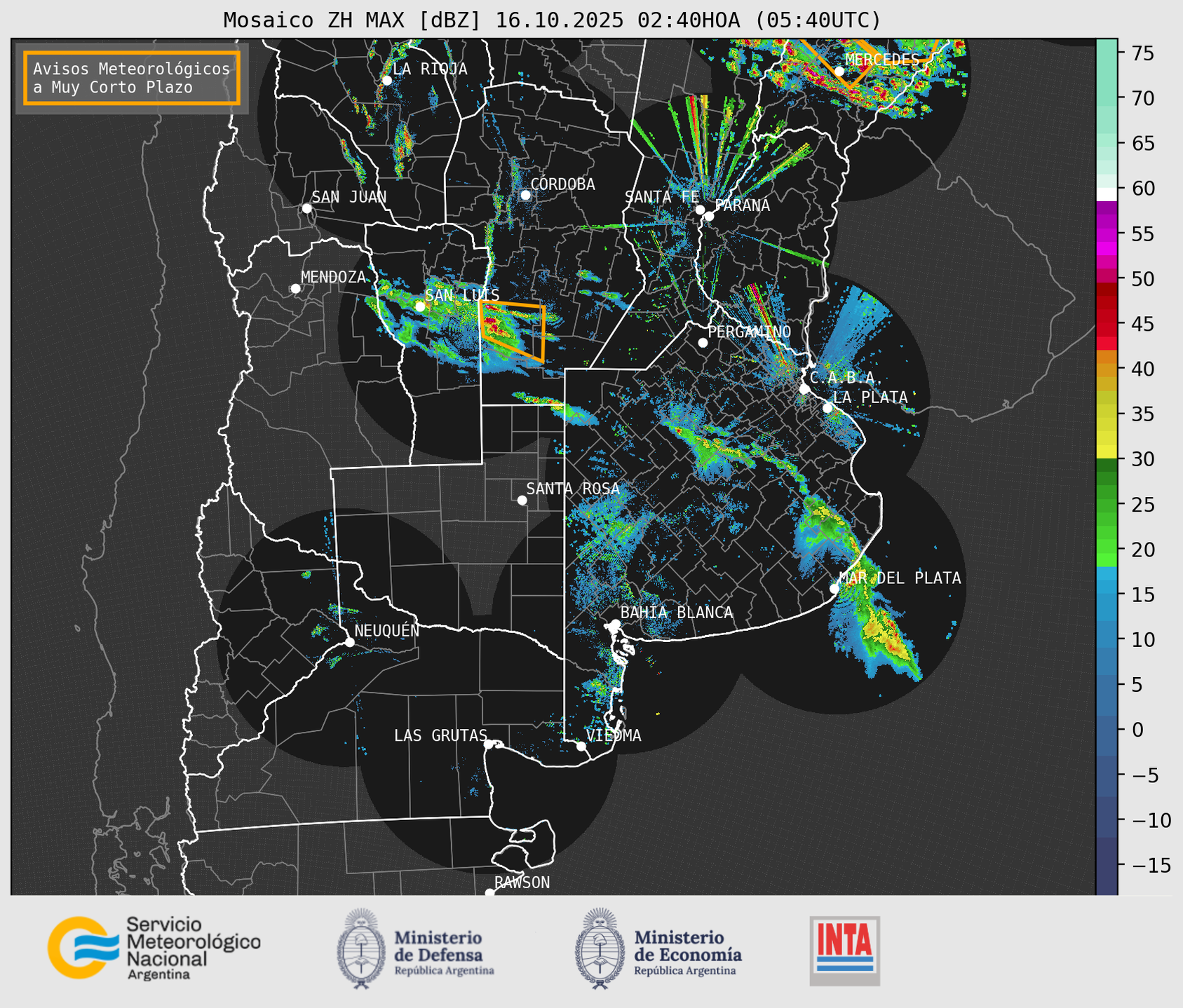Click the La Rioja city label
Image resolution: width=1183 pixels, height=1008 pixels.
pyautogui.click(x=429, y=69)
